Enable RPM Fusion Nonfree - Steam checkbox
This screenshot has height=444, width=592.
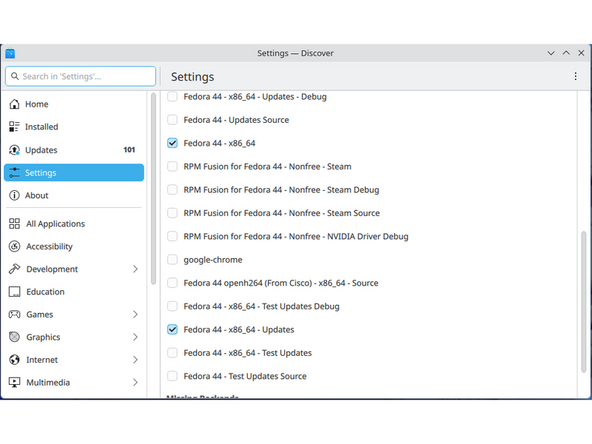[x=172, y=166]
